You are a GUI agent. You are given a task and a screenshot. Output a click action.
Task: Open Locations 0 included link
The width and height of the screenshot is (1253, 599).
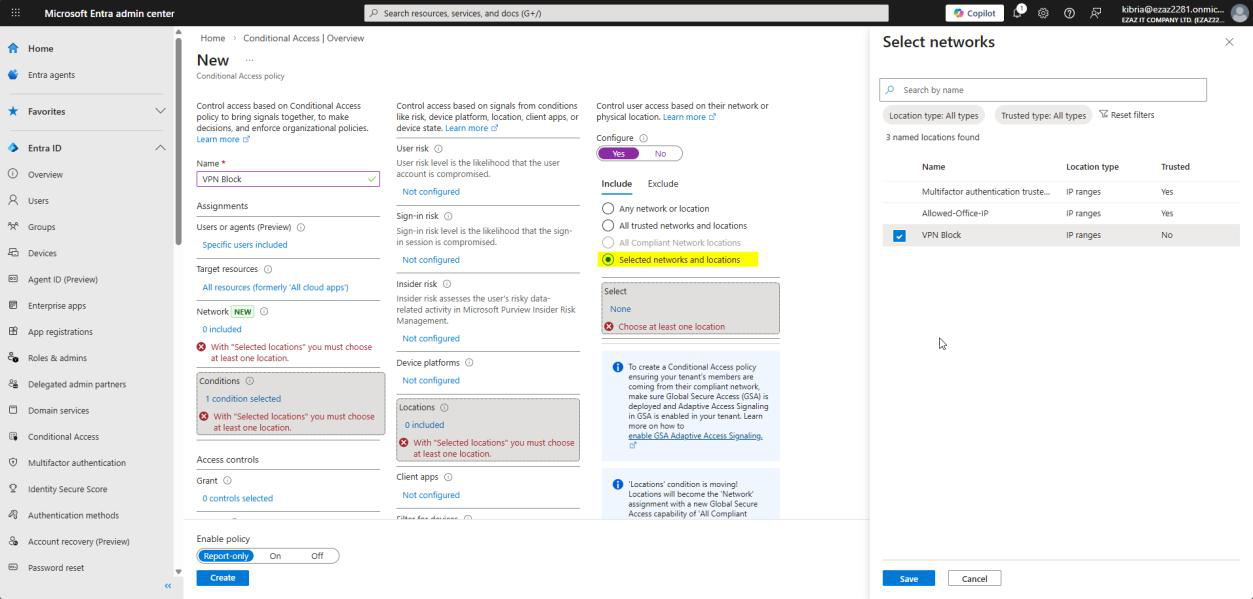point(424,425)
